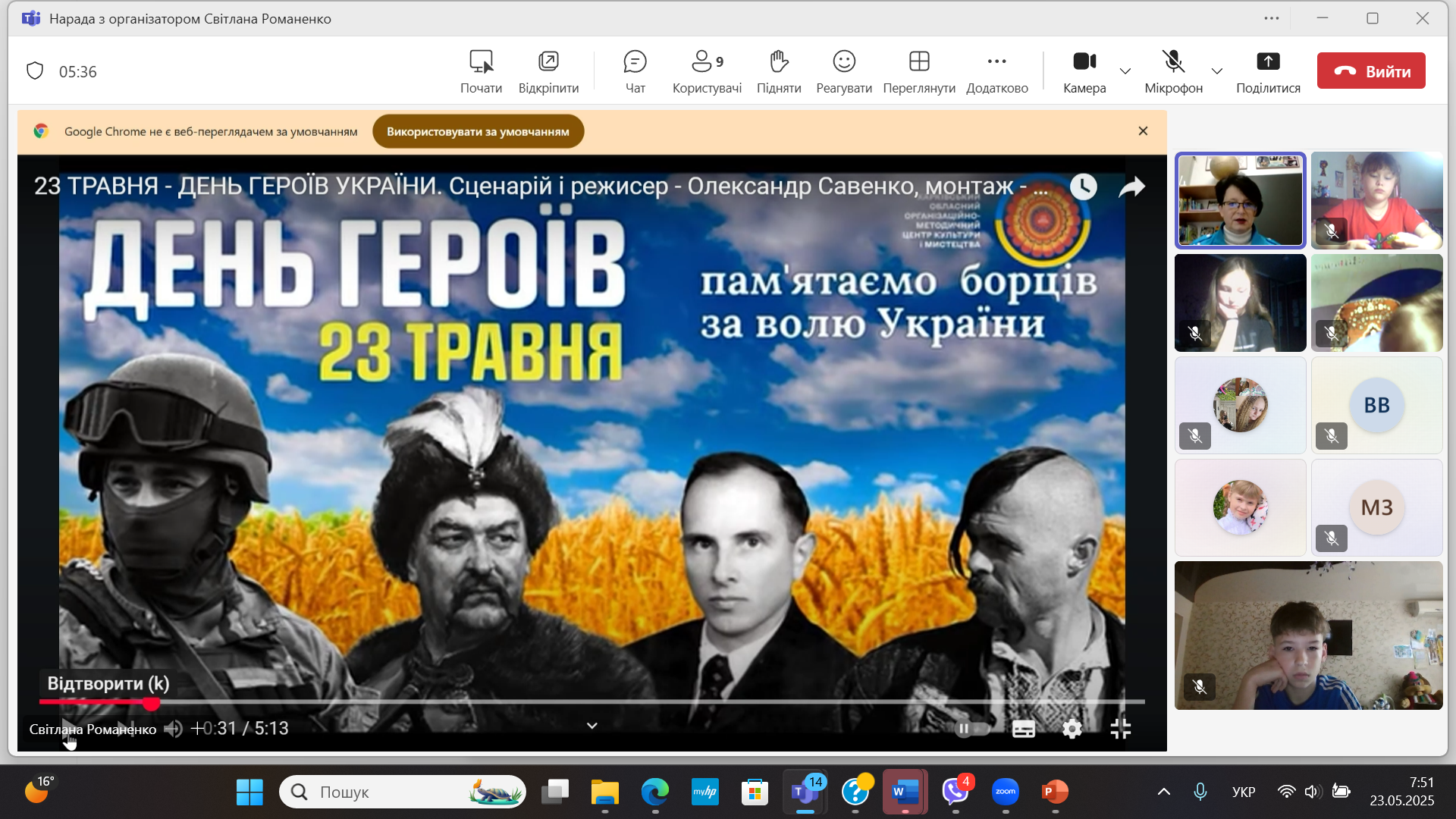Click Використовувати за умовчанням button
The width and height of the screenshot is (1456, 819).
click(x=478, y=131)
